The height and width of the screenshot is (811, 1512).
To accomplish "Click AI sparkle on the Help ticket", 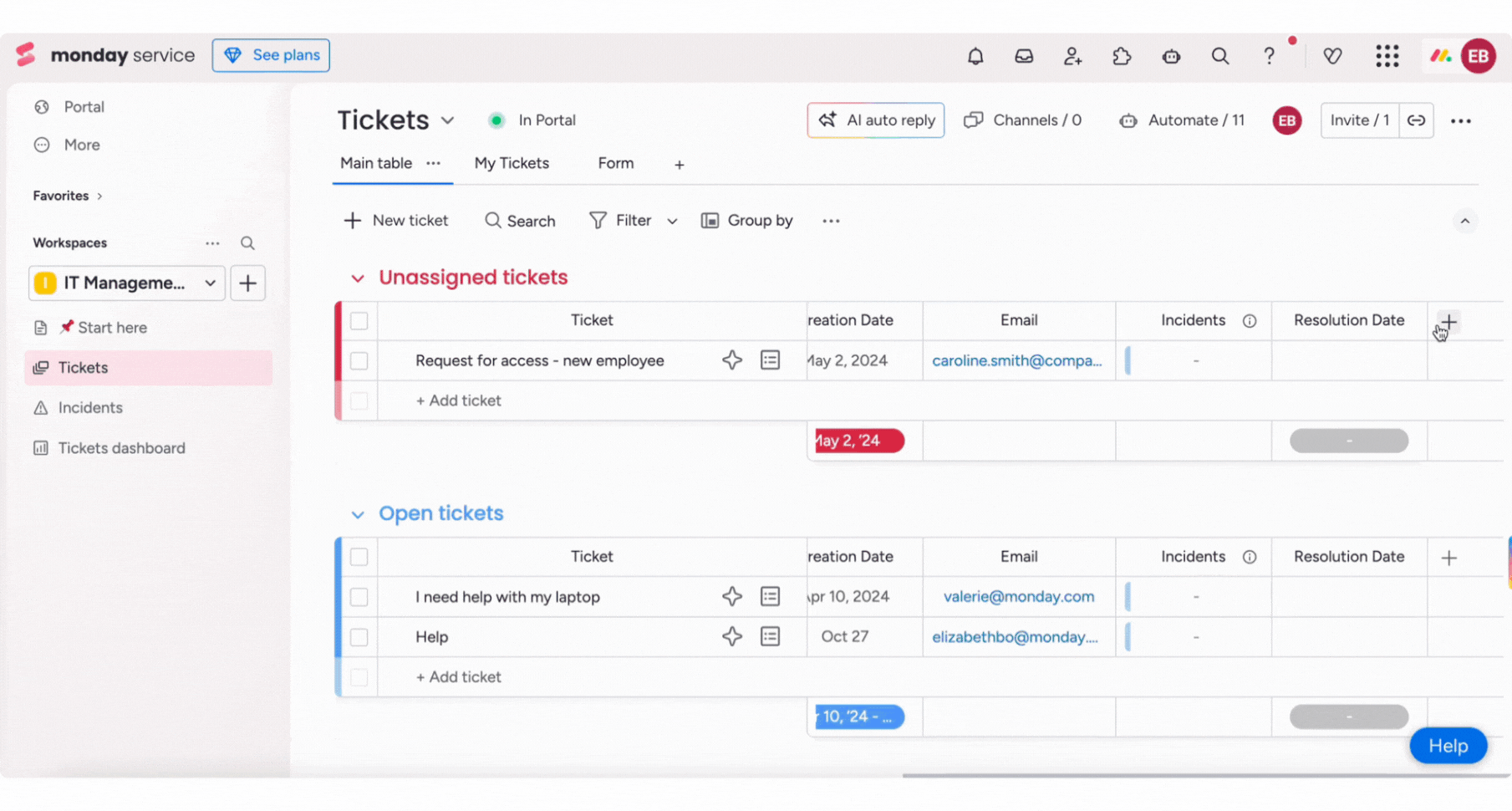I will (732, 636).
